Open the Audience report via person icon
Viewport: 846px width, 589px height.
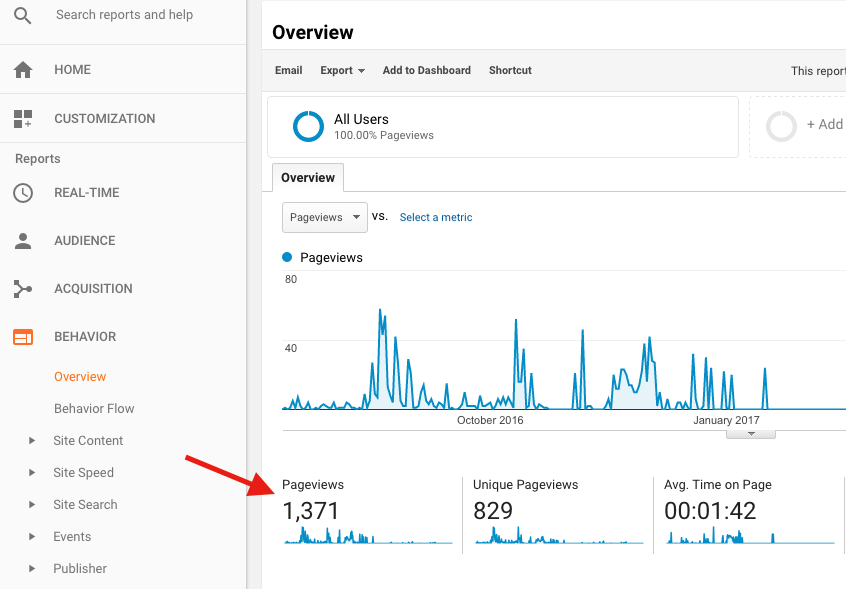point(24,240)
